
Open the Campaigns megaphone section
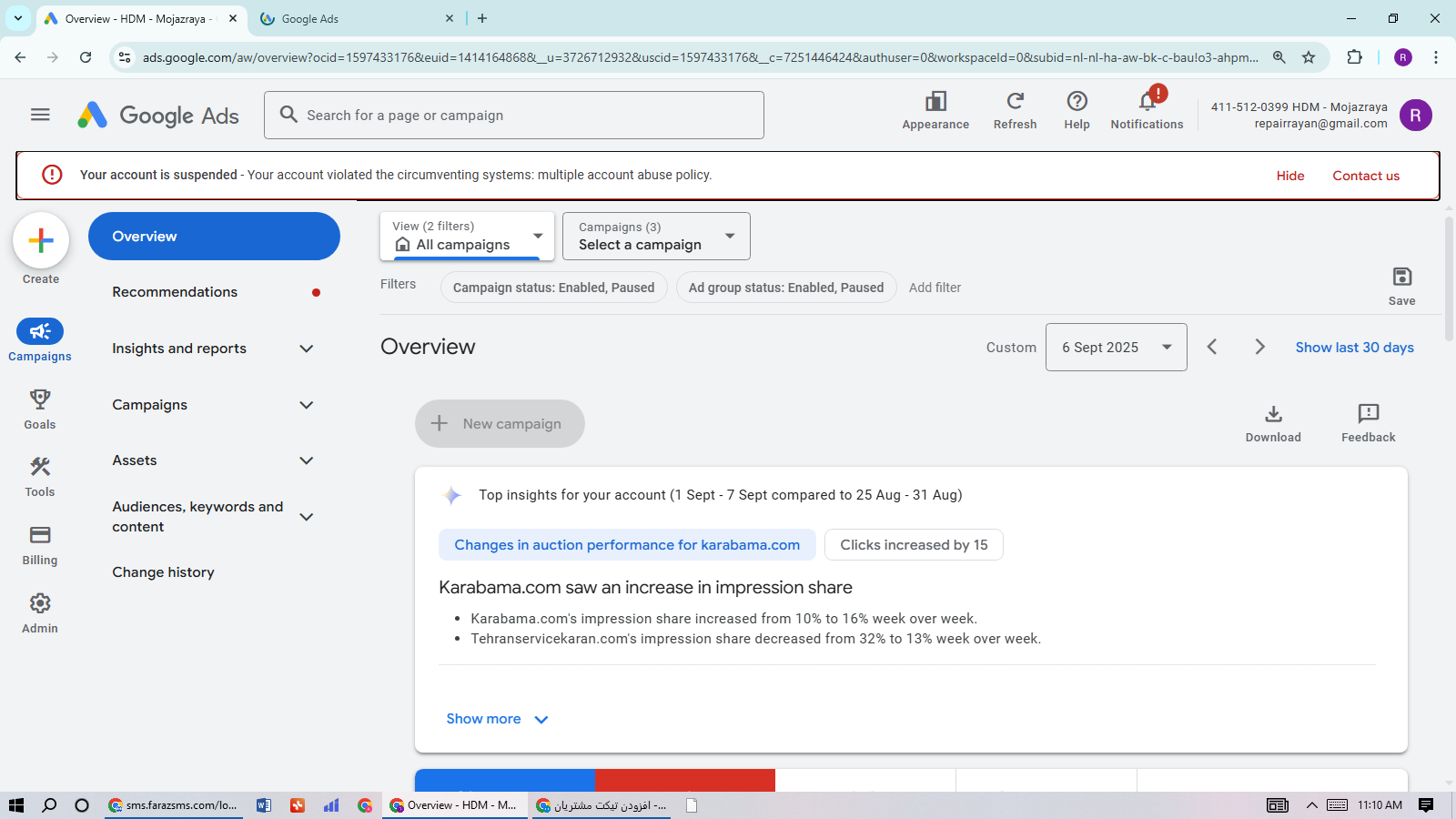pos(40,340)
